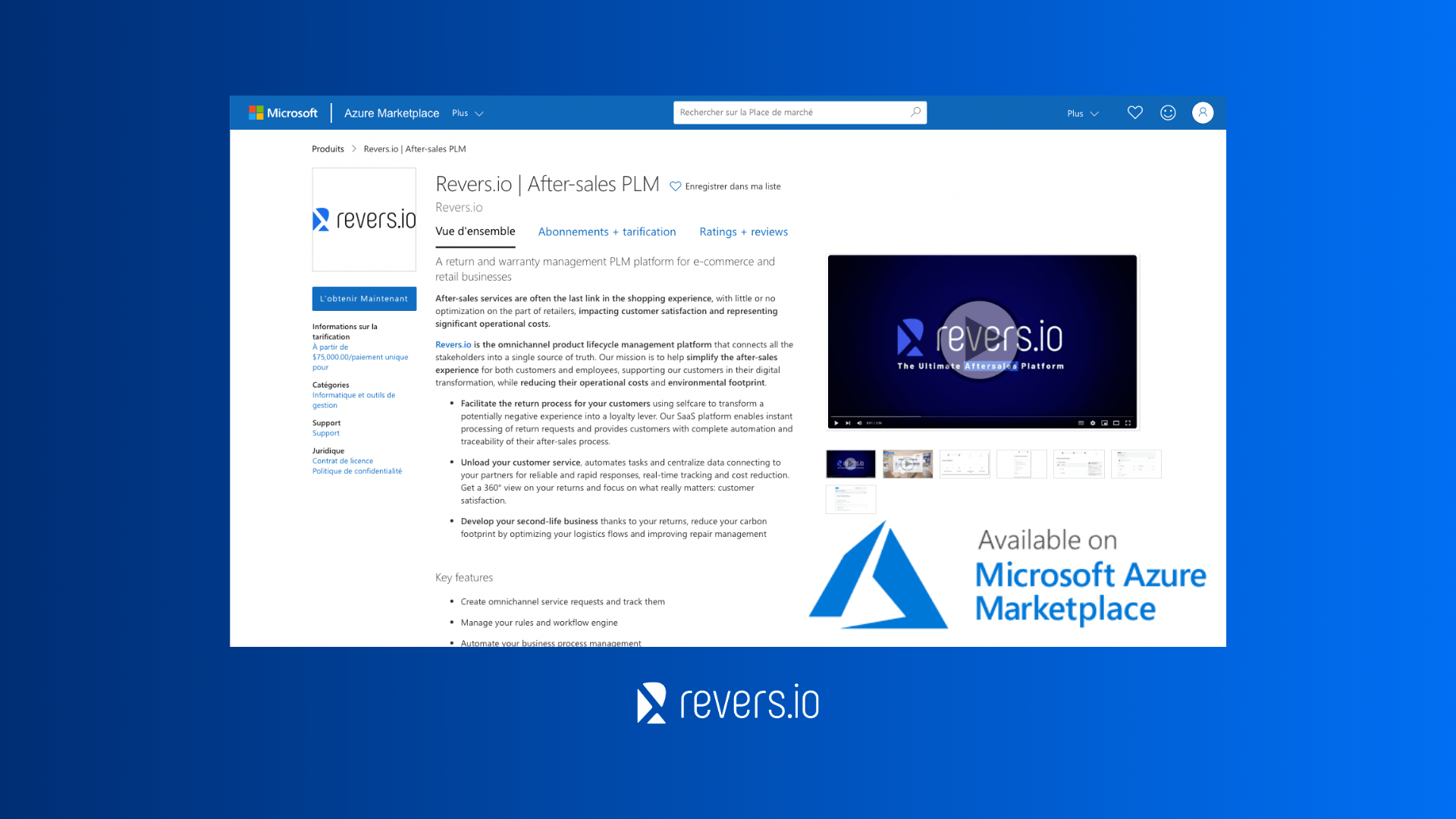Viewport: 1456px width, 819px height.
Task: Expand the Plus dropdown near the heart icon
Action: [1083, 114]
